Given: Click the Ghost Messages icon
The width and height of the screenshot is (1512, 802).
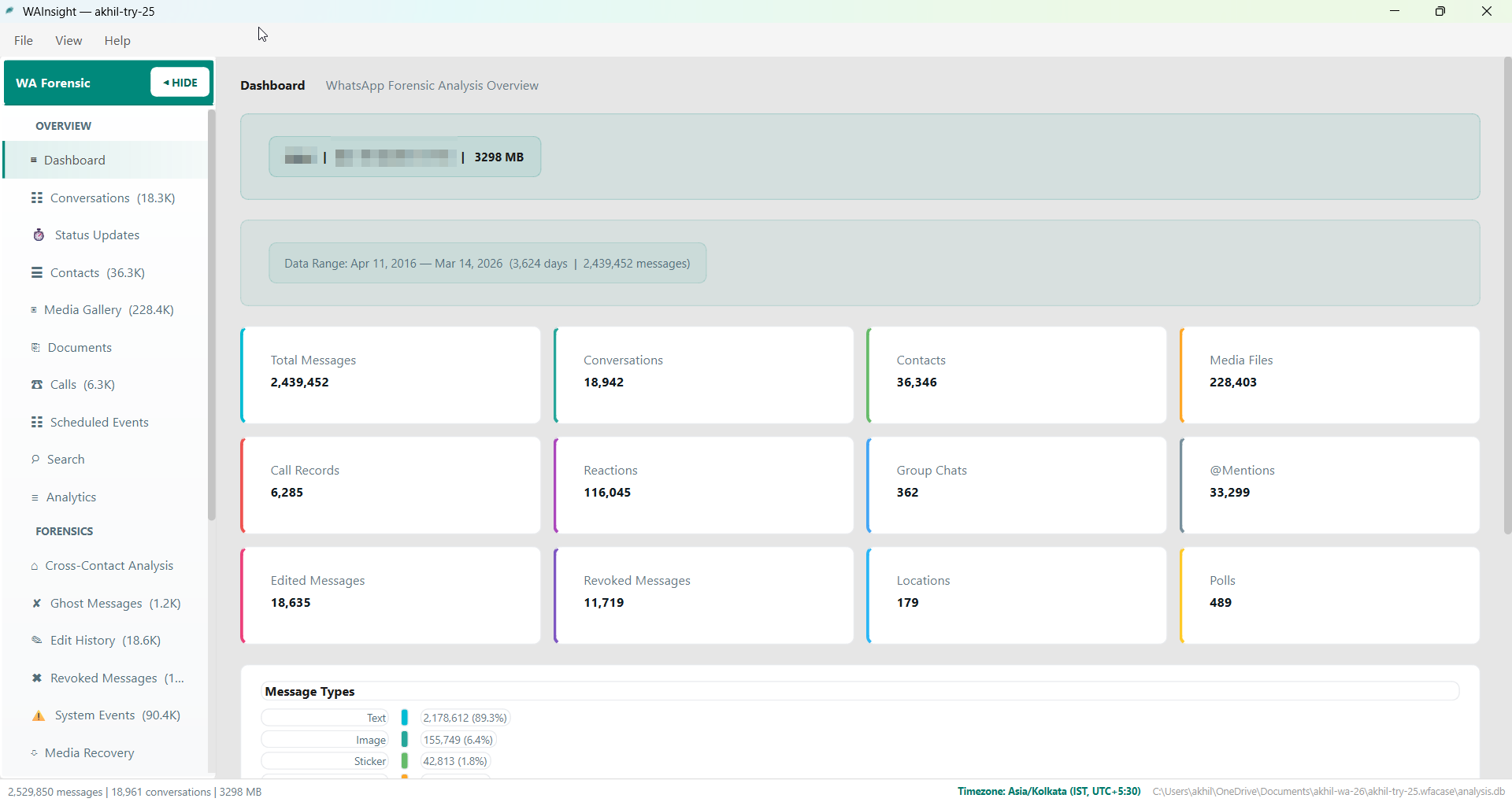Looking at the screenshot, I should pos(37,604).
